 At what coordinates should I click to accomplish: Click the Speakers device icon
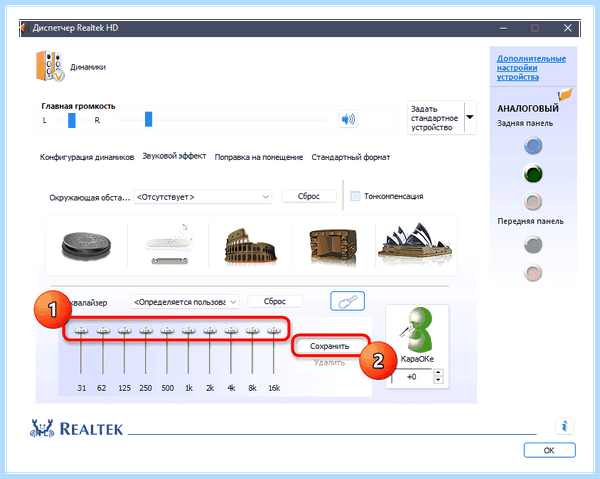click(50, 66)
